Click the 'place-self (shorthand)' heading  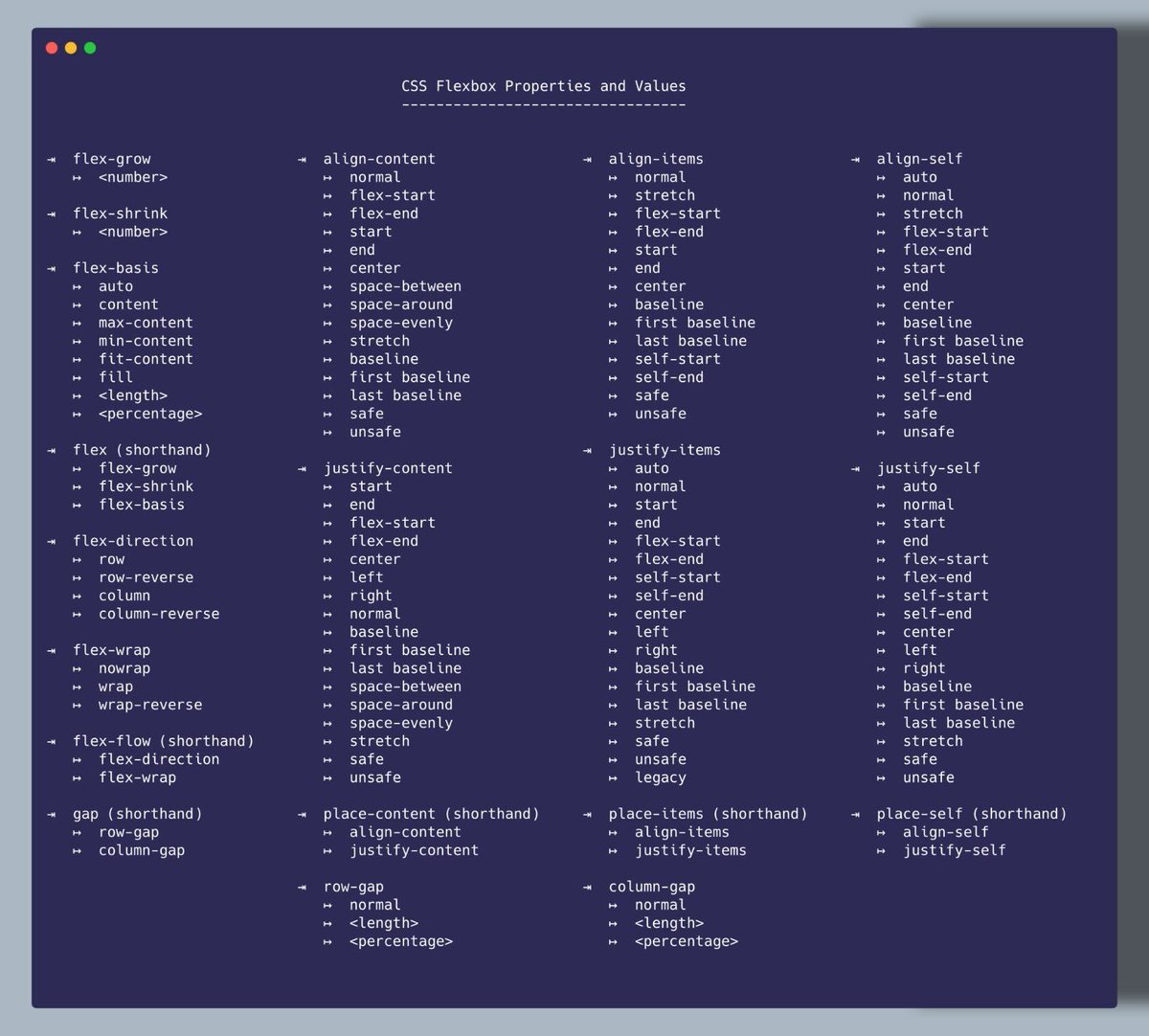pos(972,814)
